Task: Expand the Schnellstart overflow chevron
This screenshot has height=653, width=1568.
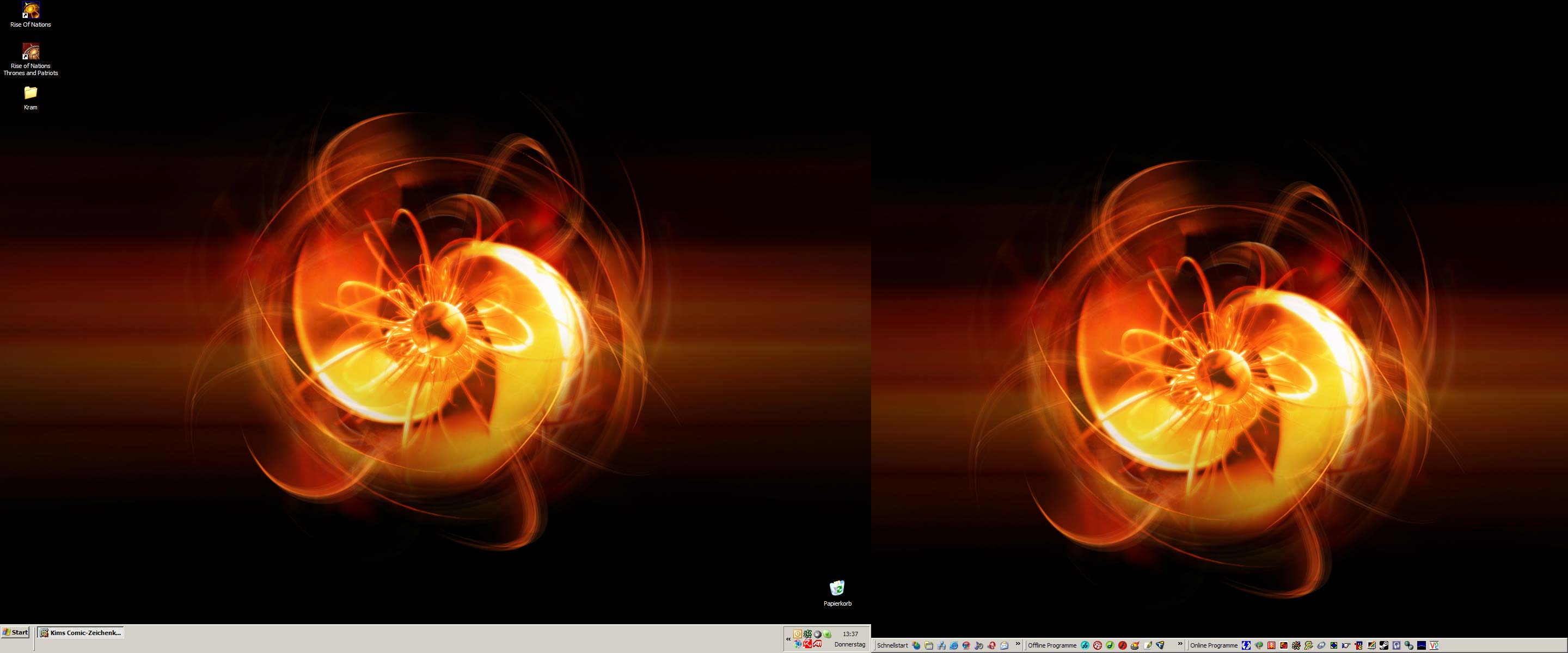Action: click(x=1018, y=643)
